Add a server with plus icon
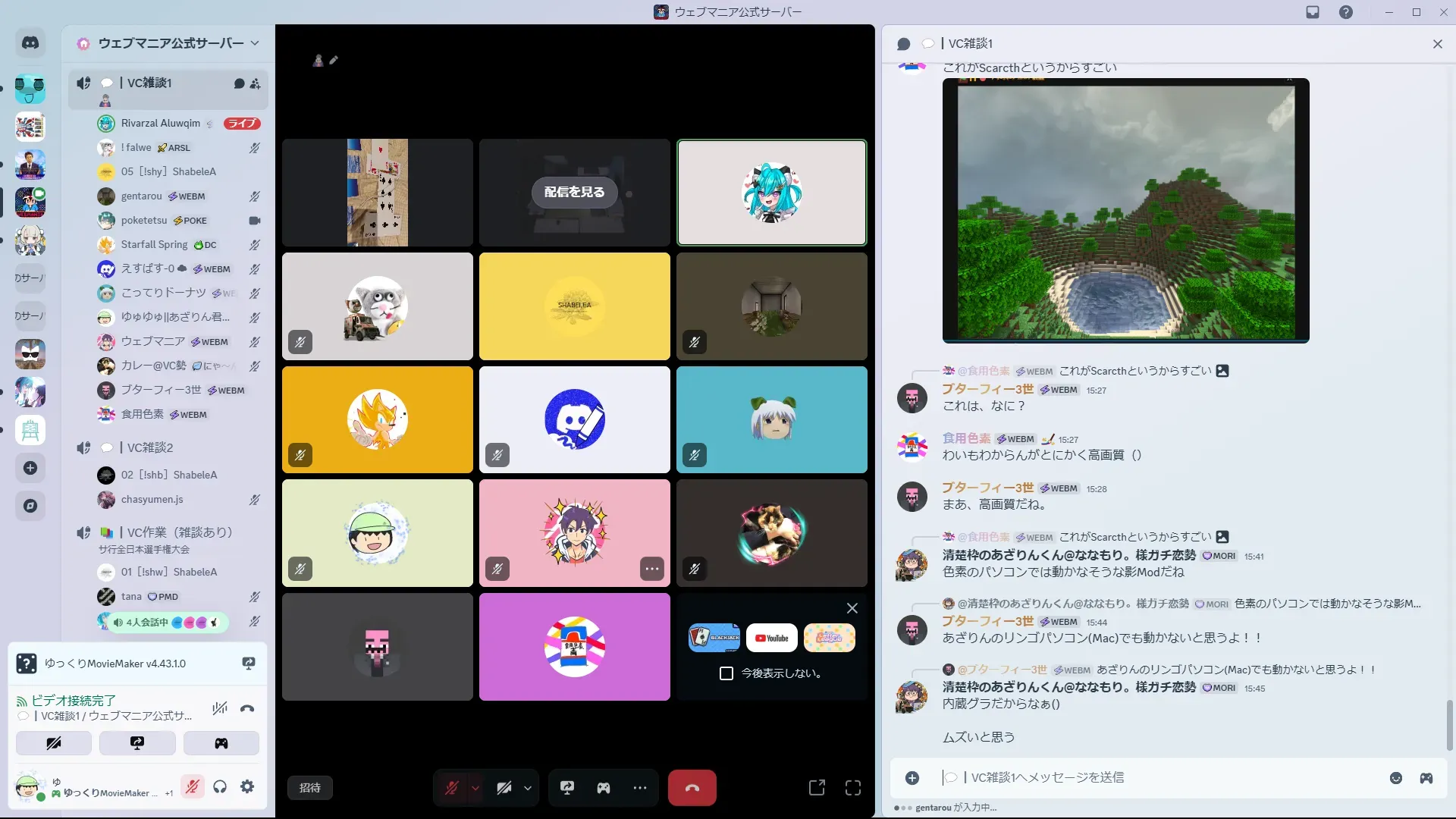Image resolution: width=1456 pixels, height=819 pixels. tap(30, 468)
